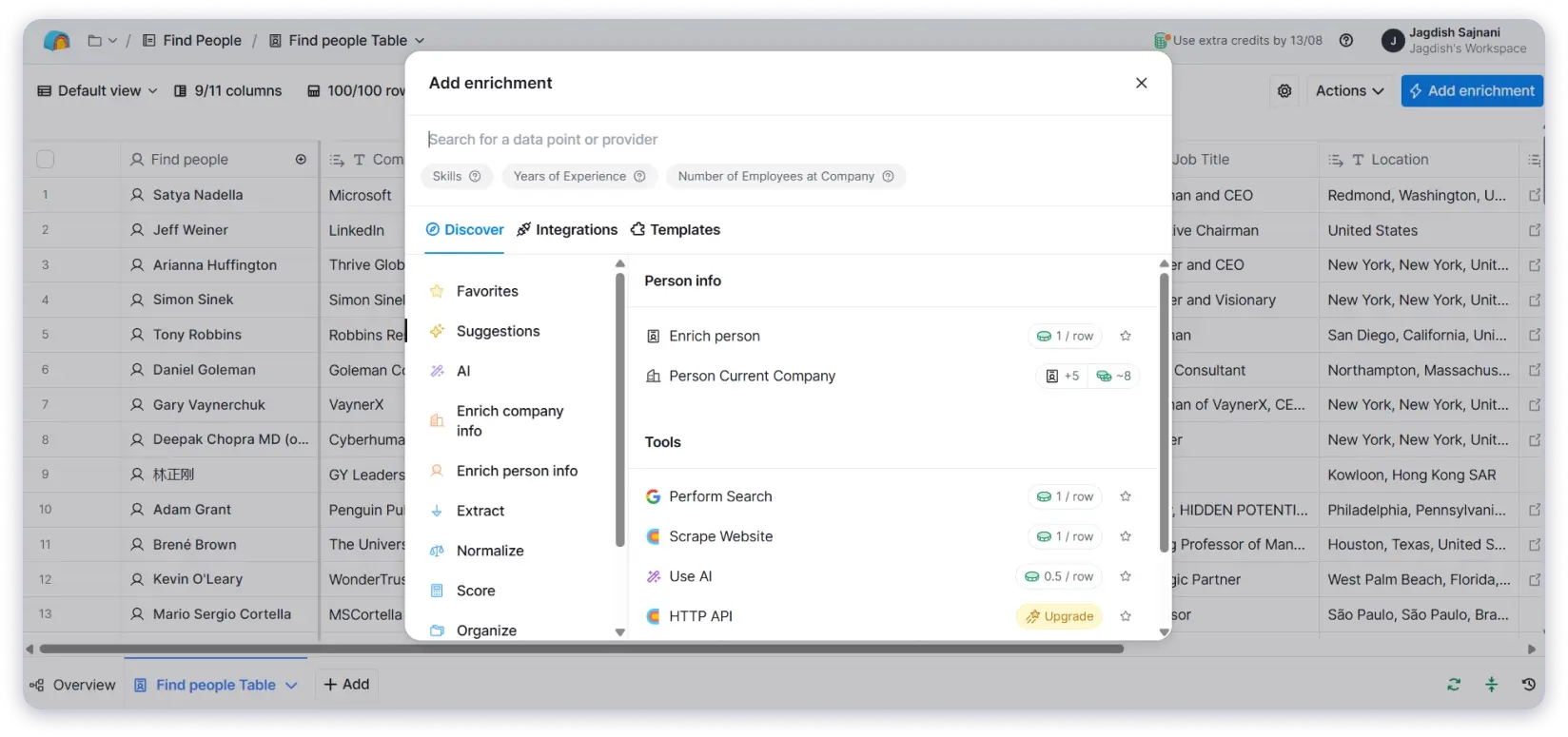
Task: Close the Add enrichment dialog
Action: [x=1142, y=83]
